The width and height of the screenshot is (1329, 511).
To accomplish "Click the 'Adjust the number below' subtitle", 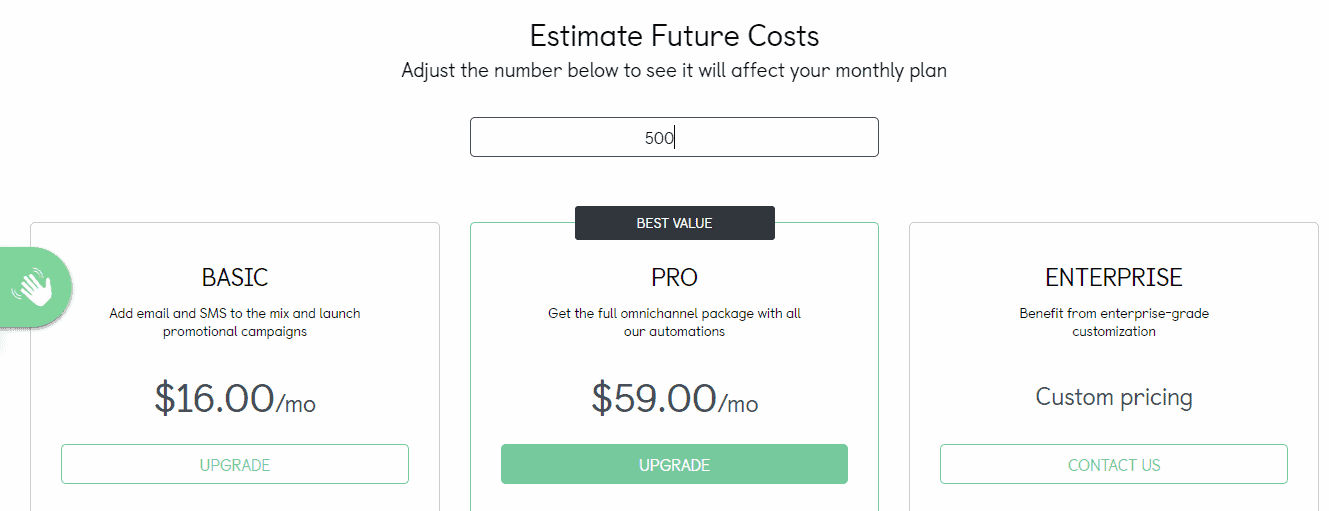I will tap(674, 71).
